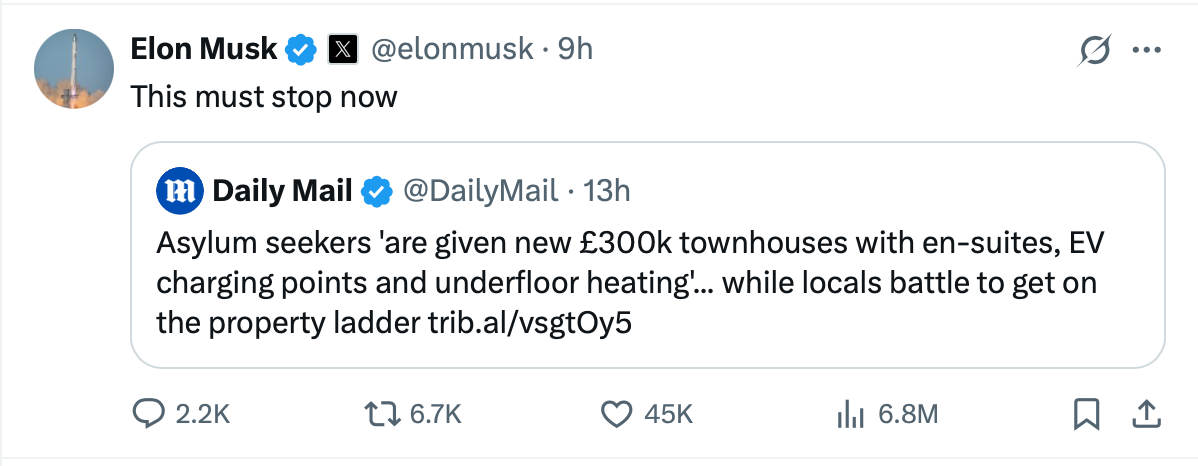The height and width of the screenshot is (466, 1198).
Task: Click the Daily Mail logo avatar
Action: (x=180, y=190)
